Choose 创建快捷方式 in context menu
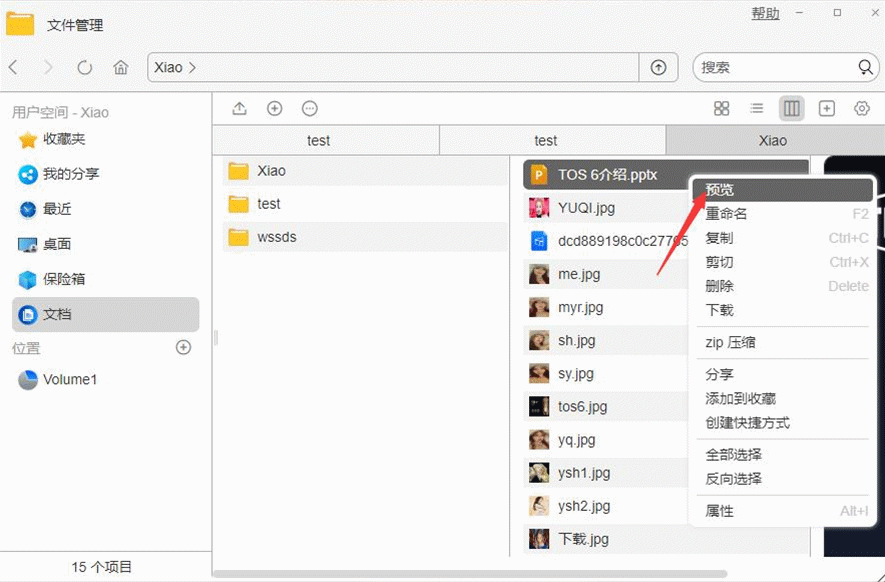Image resolution: width=885 pixels, height=582 pixels. coord(782,423)
